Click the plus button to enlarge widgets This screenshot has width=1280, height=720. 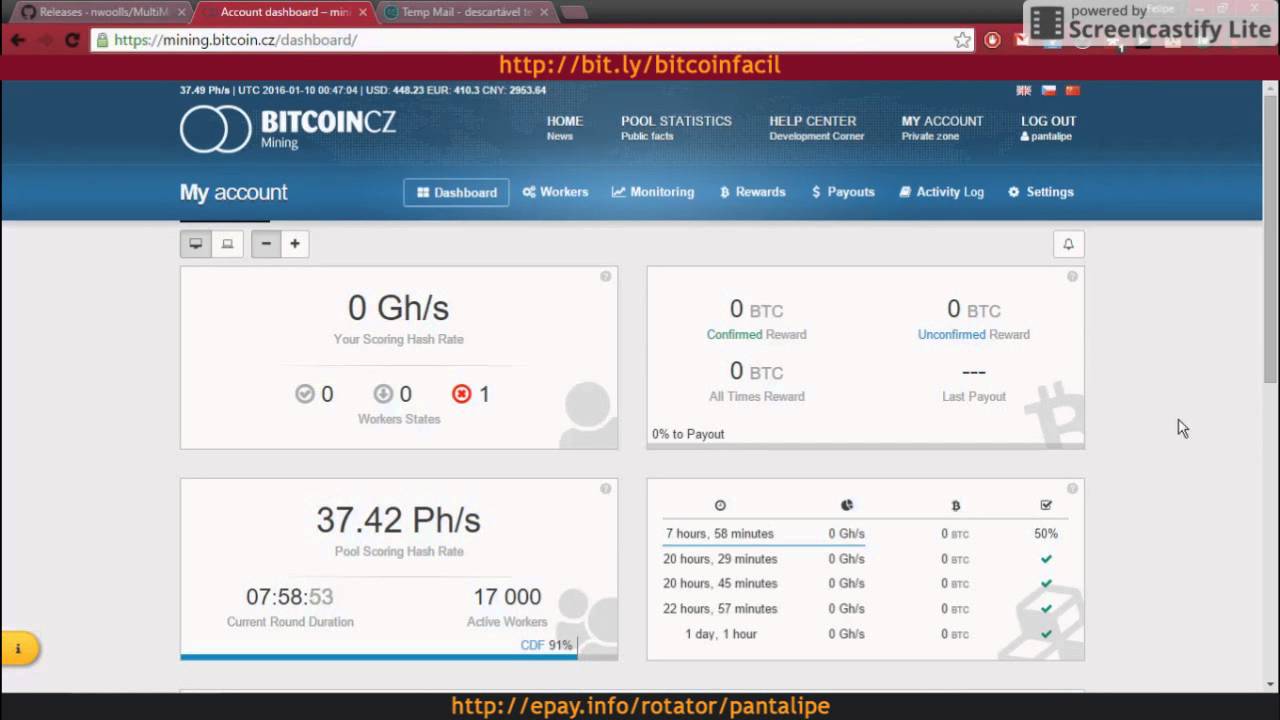click(x=294, y=244)
